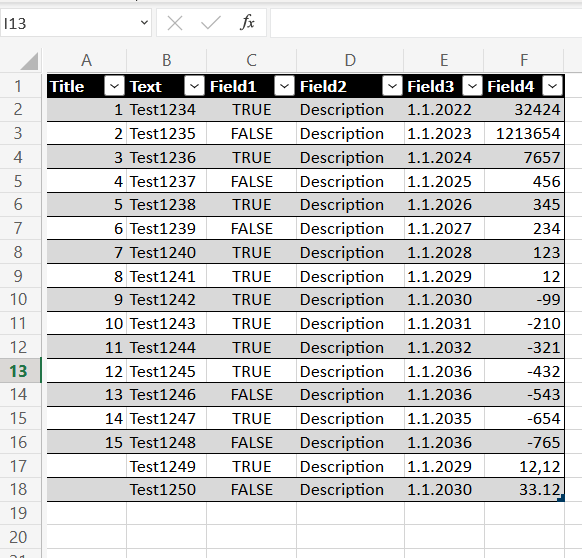Open the Field3 column filter dropdown

pos(473,87)
